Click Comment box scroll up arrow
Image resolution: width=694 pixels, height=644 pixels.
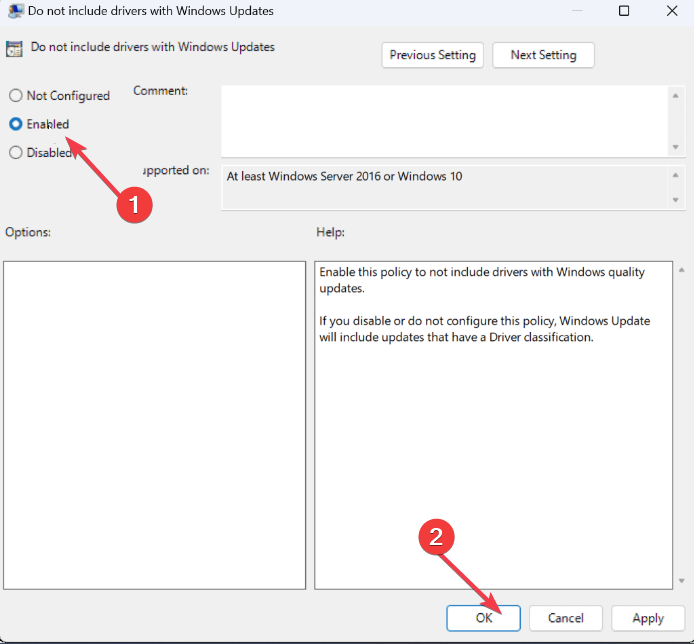point(675,96)
